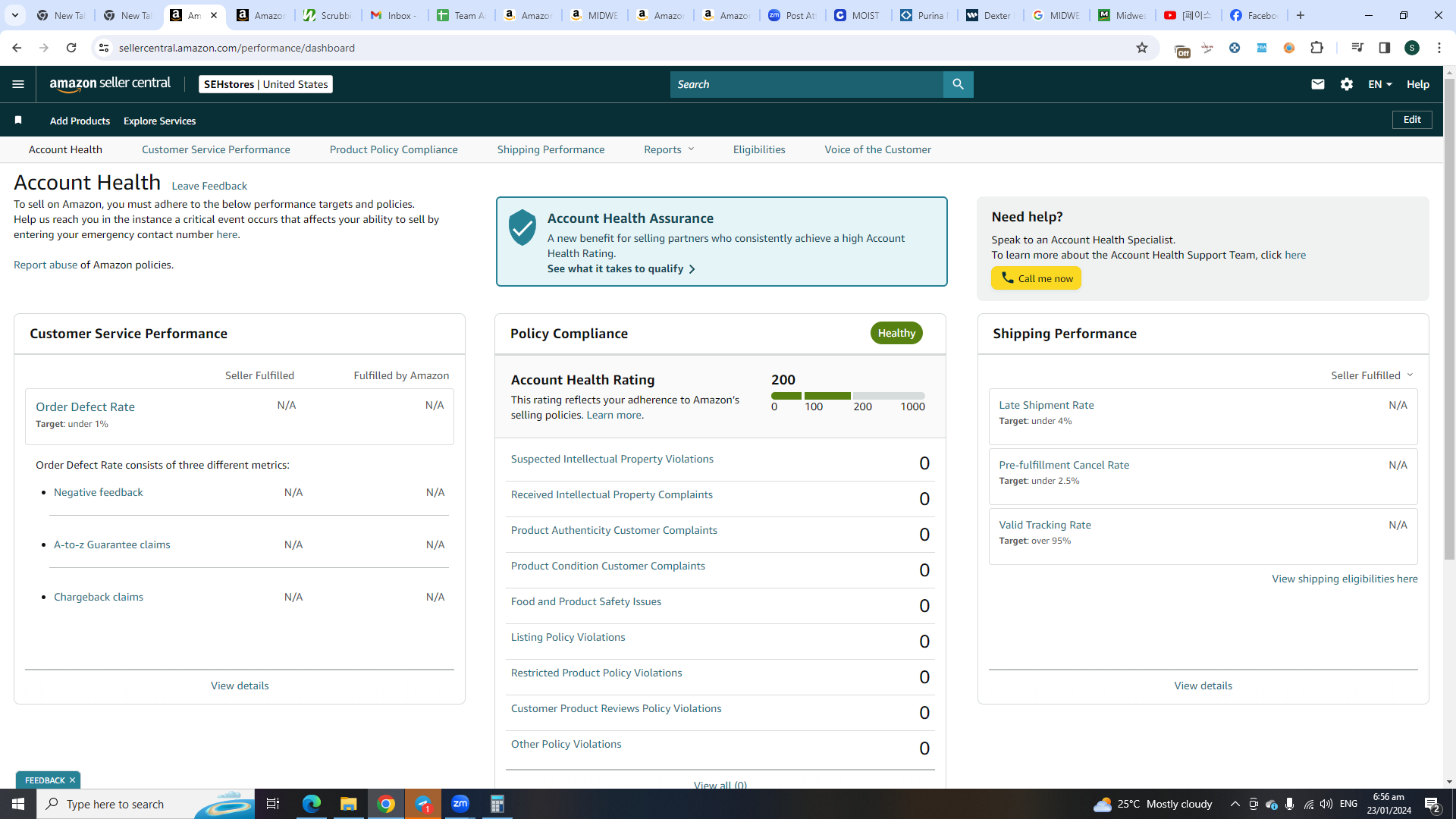
Task: Open the browser extensions puzzle icon
Action: (1317, 48)
